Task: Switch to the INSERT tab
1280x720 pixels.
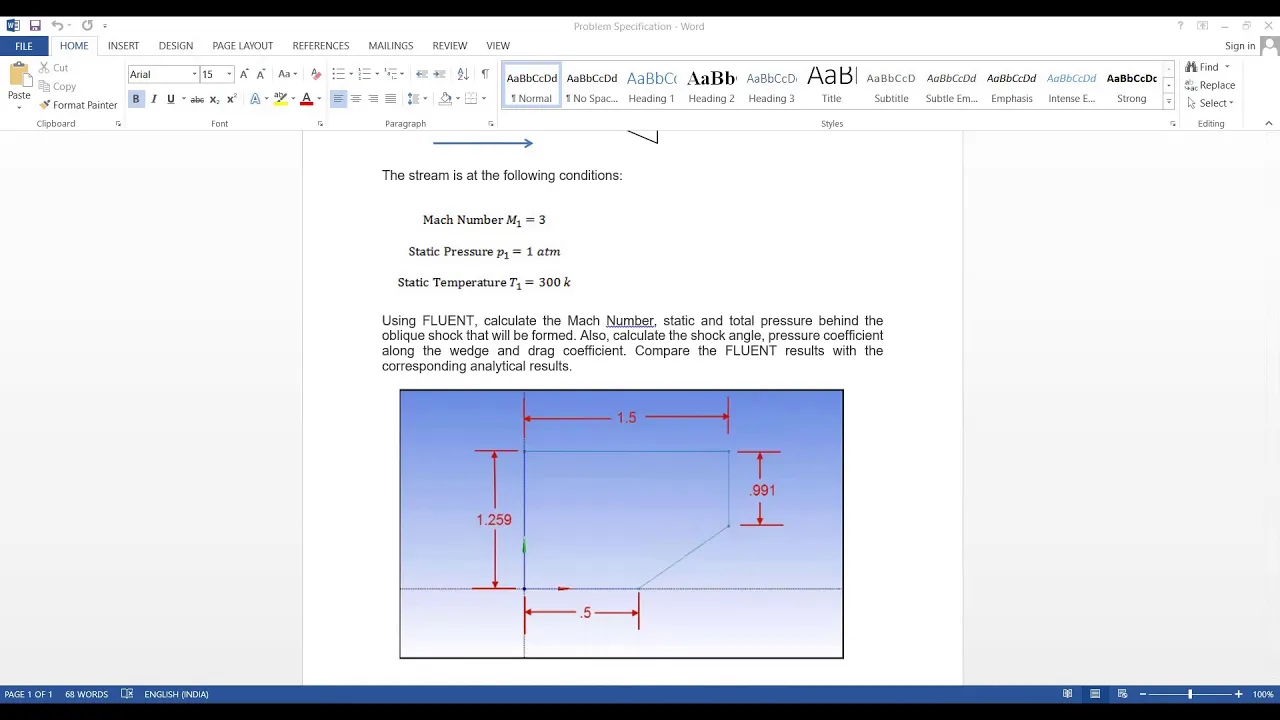Action: pyautogui.click(x=123, y=46)
